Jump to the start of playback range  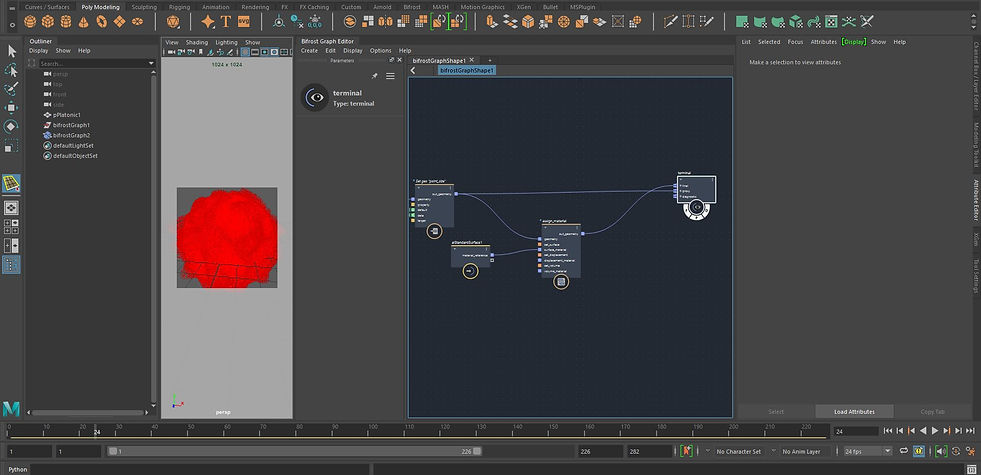click(888, 431)
